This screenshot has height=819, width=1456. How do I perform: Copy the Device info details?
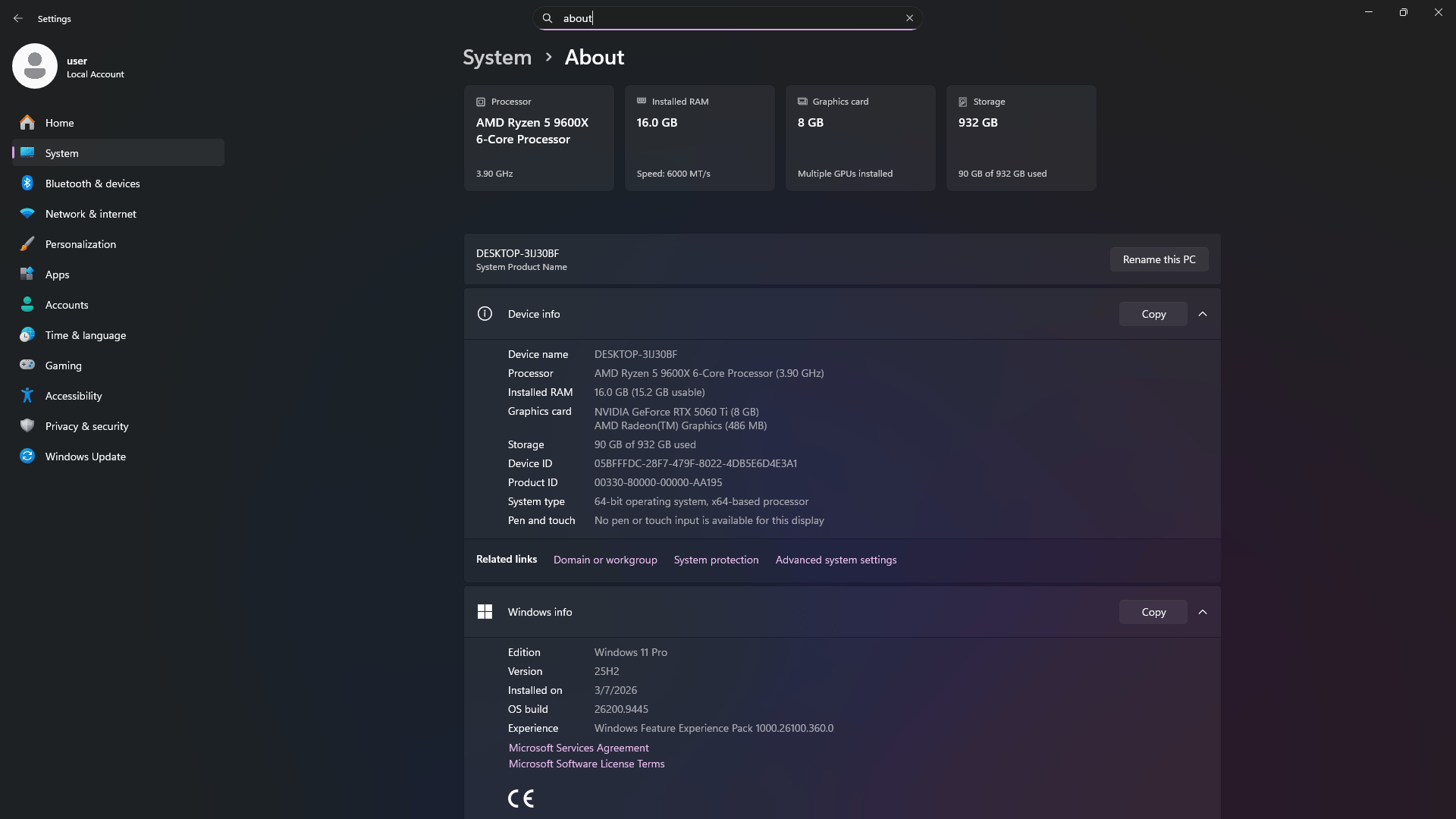[x=1153, y=314]
